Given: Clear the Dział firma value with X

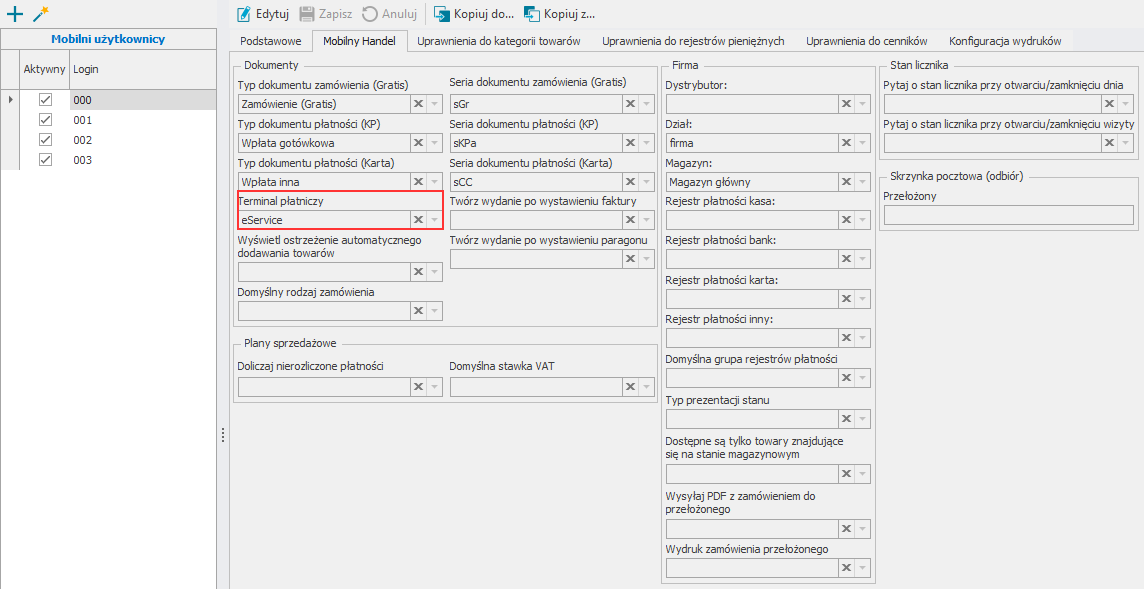Looking at the screenshot, I should click(x=846, y=143).
